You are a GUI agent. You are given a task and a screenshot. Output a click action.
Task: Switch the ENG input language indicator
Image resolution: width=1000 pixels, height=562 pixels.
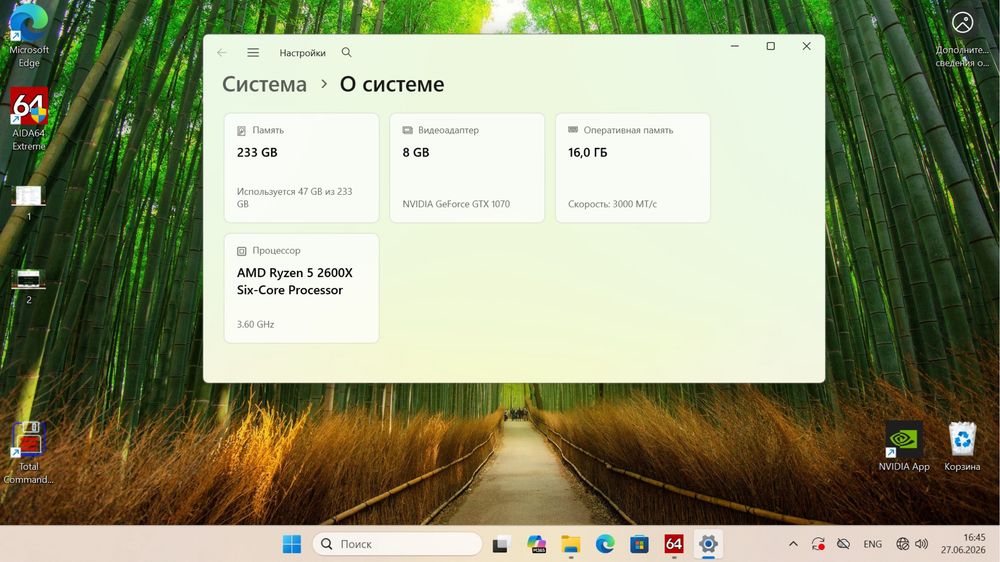(872, 544)
